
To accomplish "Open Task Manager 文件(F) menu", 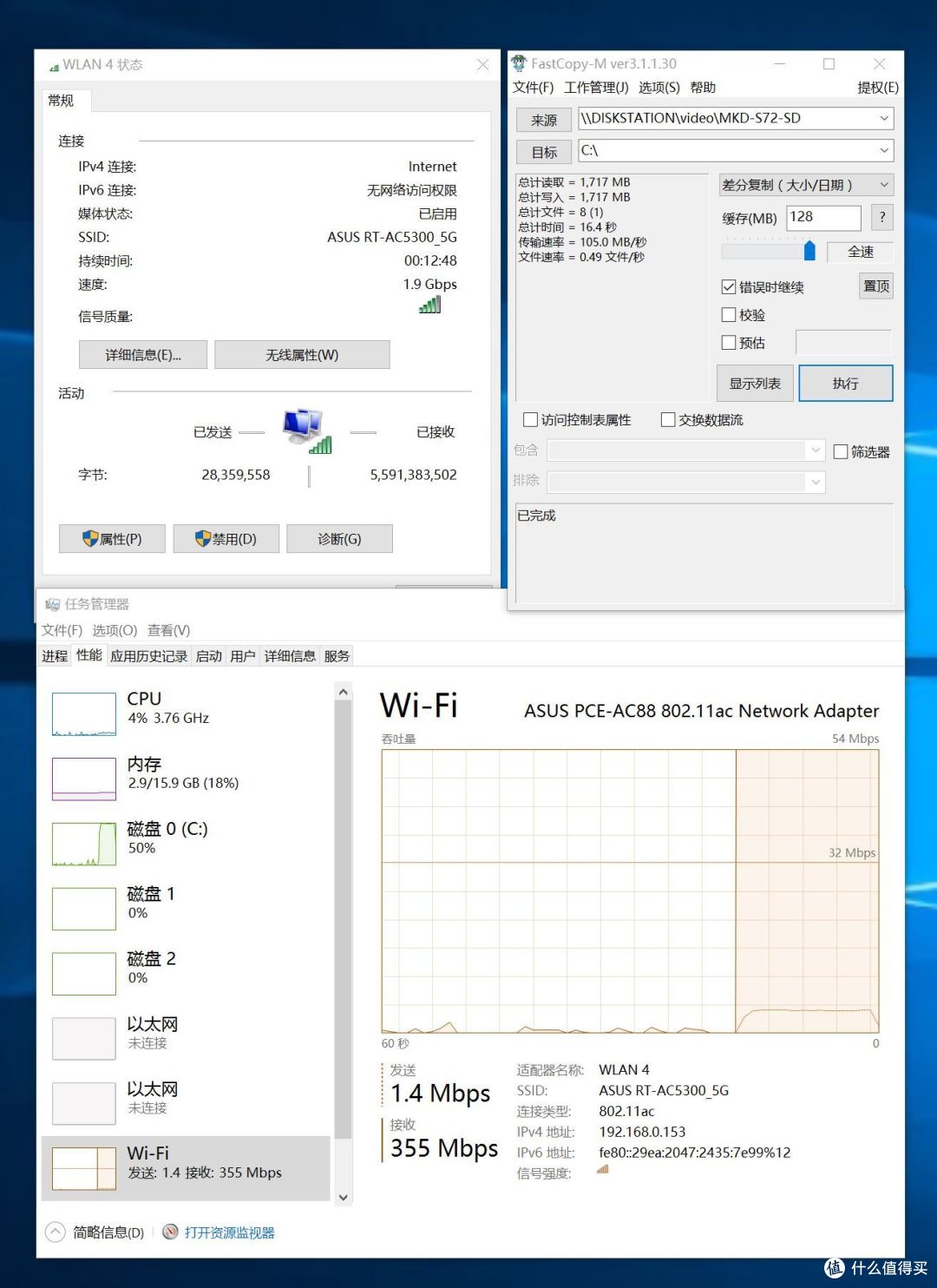I will click(62, 630).
